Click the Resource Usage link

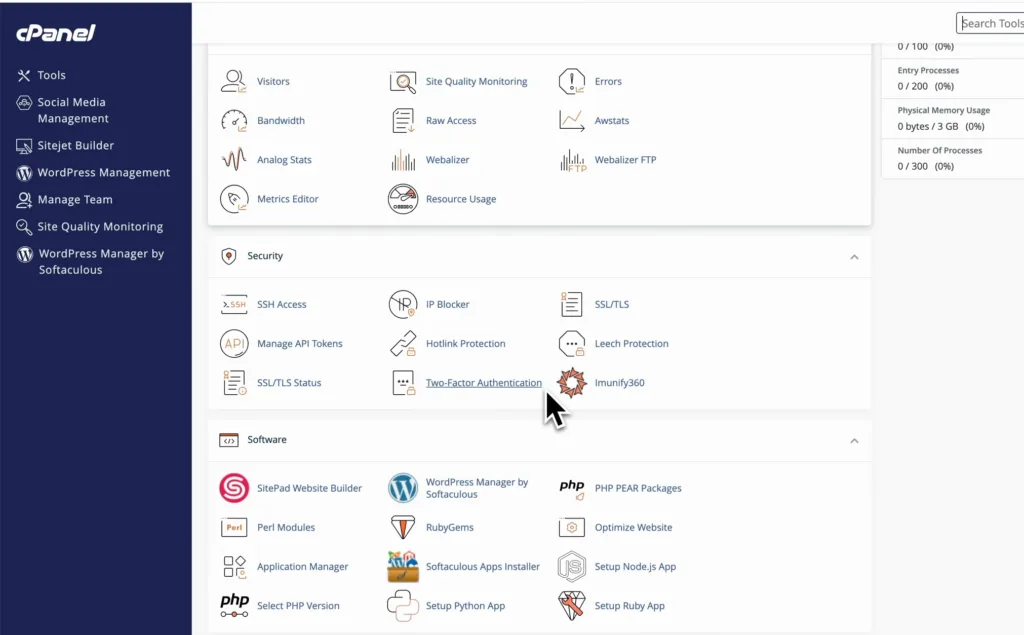(x=461, y=199)
